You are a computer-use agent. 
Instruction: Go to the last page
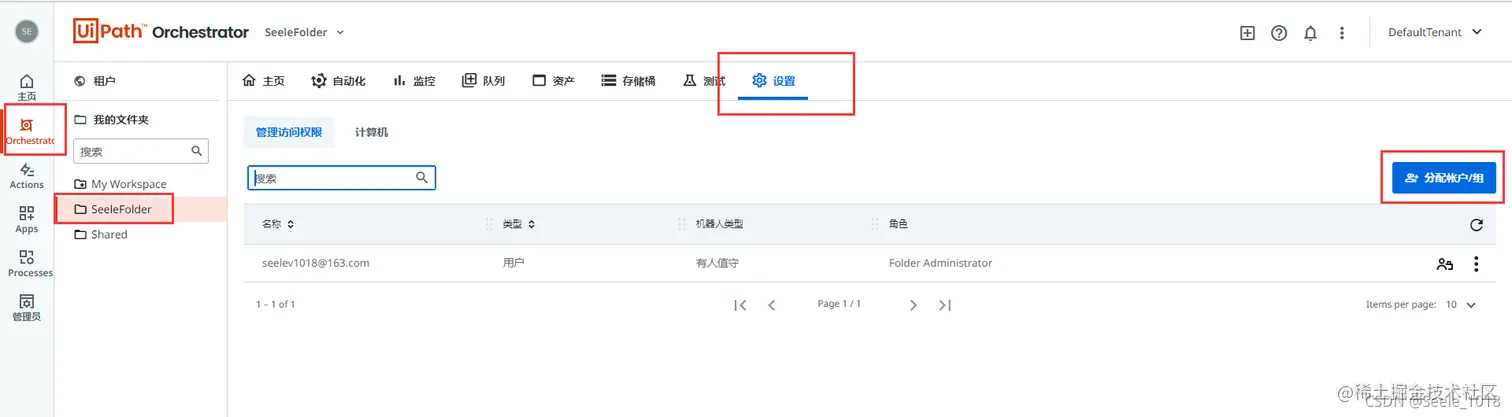click(945, 305)
